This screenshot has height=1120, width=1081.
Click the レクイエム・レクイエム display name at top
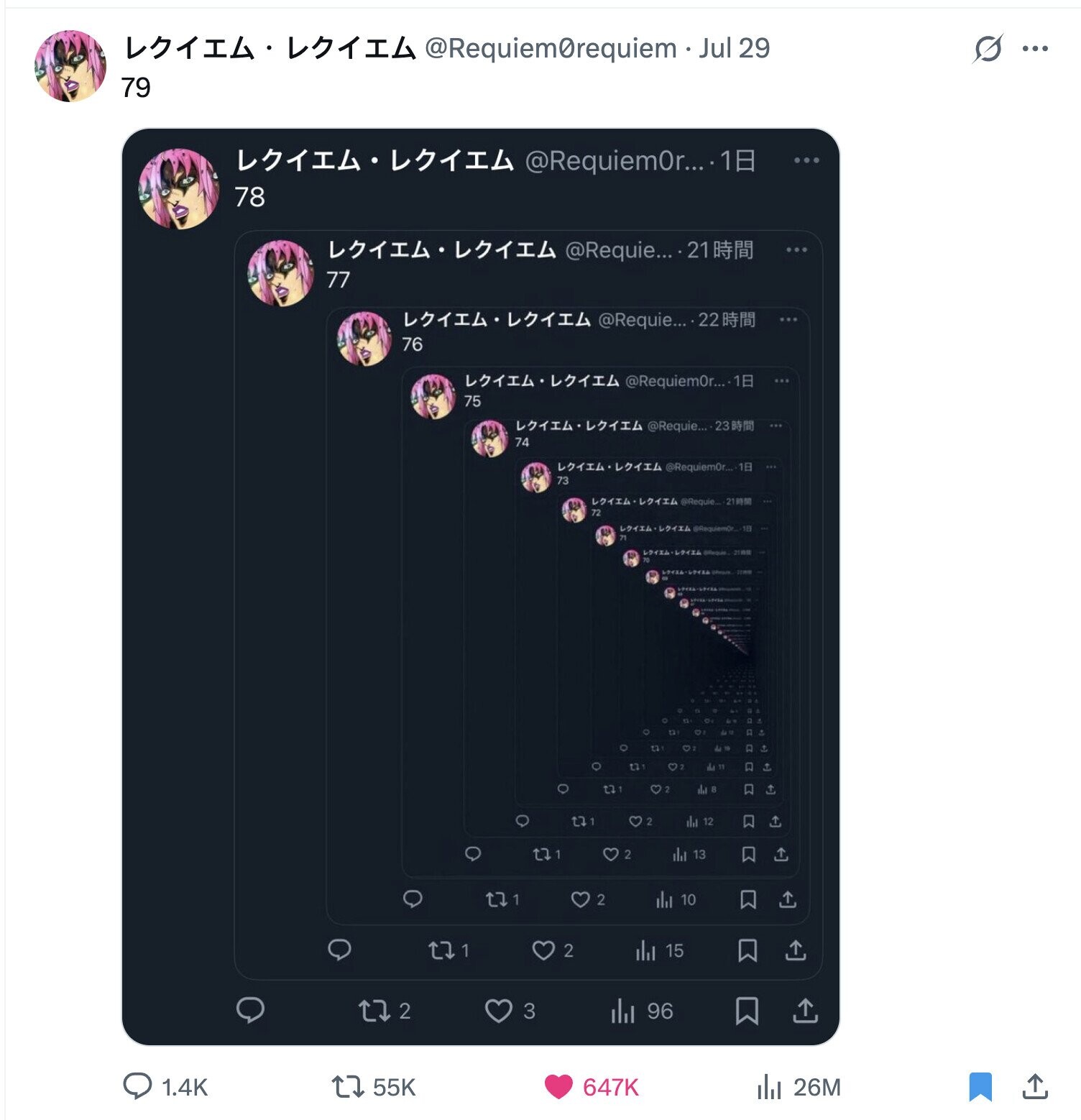[x=270, y=48]
